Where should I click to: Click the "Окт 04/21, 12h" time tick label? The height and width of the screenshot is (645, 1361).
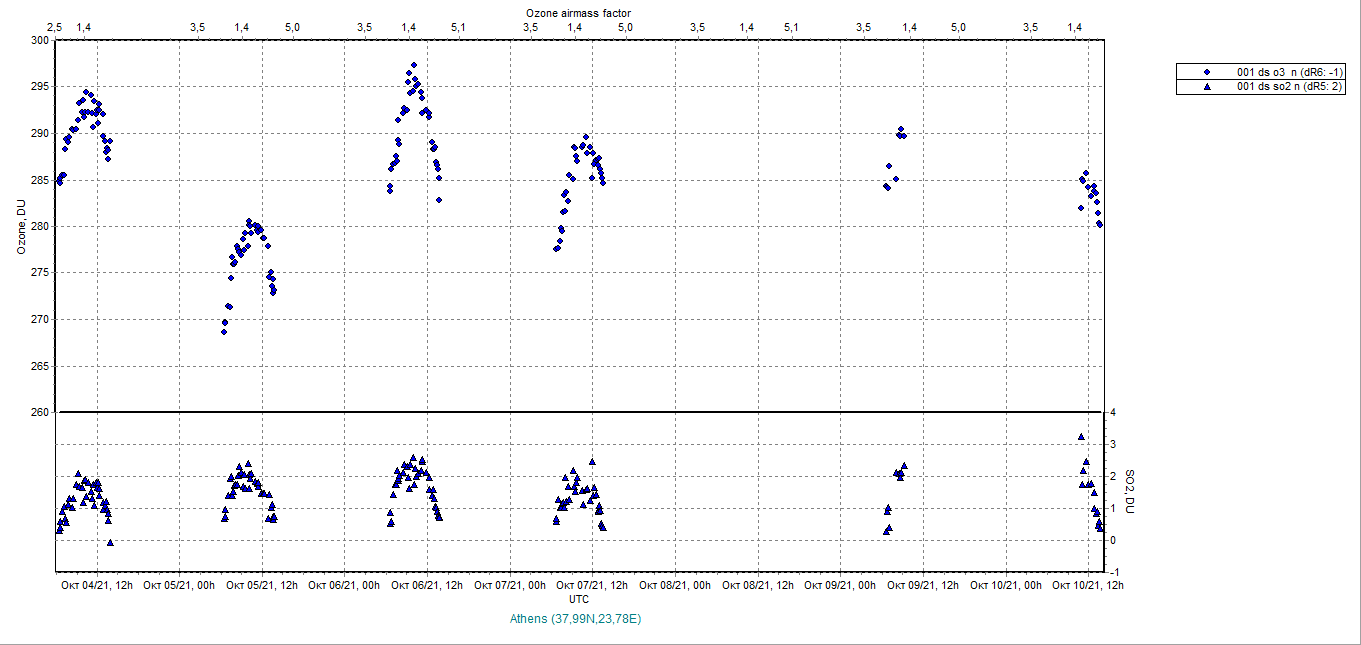pos(97,585)
